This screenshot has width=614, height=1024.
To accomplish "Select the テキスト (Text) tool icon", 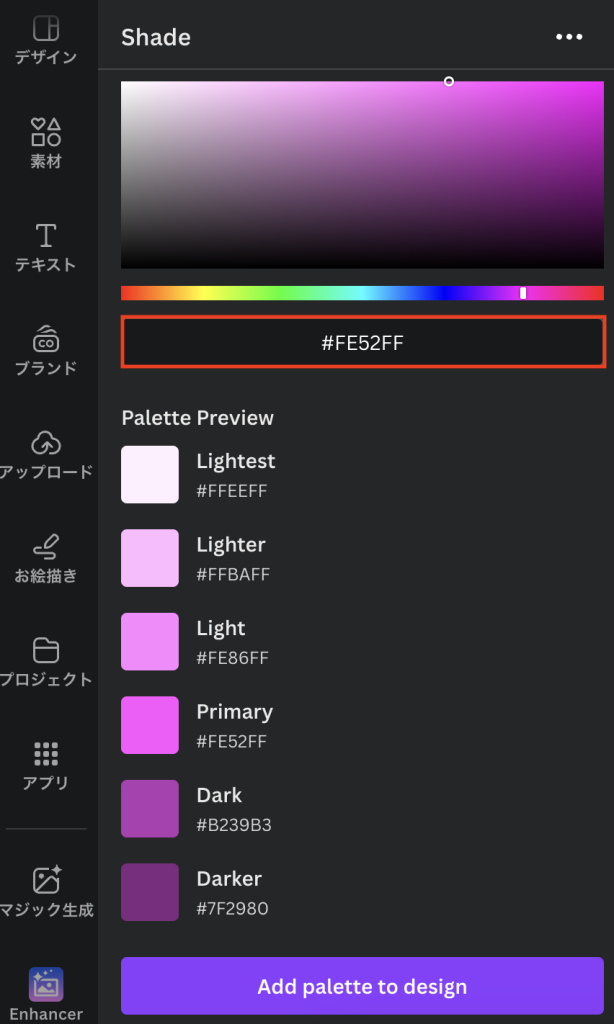I will tap(46, 236).
